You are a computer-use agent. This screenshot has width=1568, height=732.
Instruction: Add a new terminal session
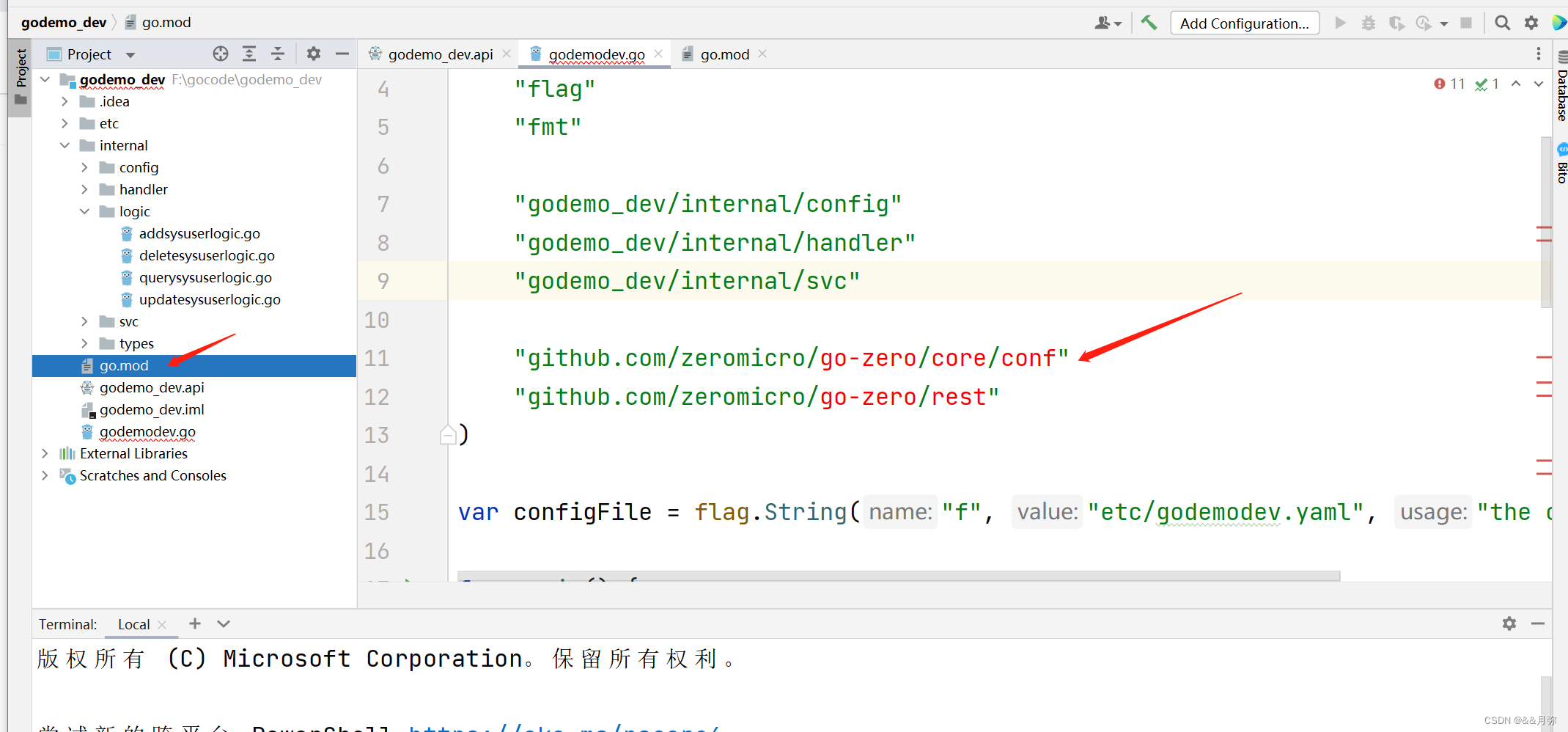tap(195, 623)
